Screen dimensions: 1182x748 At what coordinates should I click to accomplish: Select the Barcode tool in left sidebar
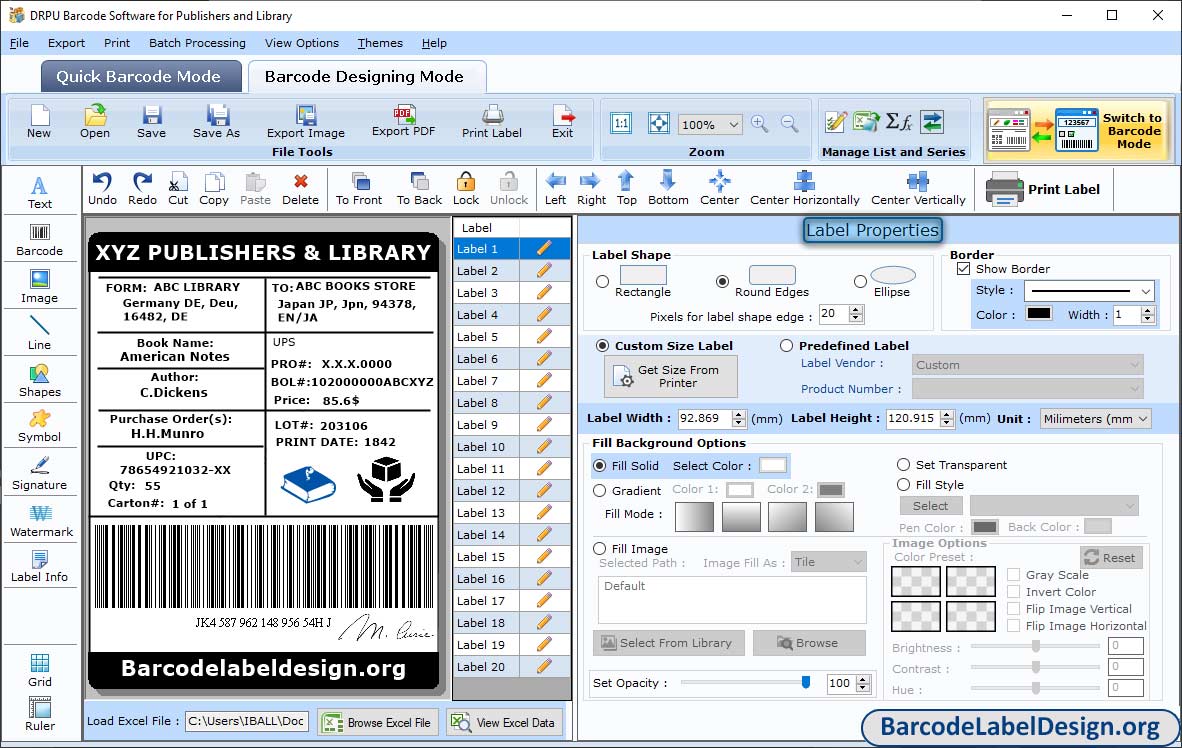click(x=39, y=238)
